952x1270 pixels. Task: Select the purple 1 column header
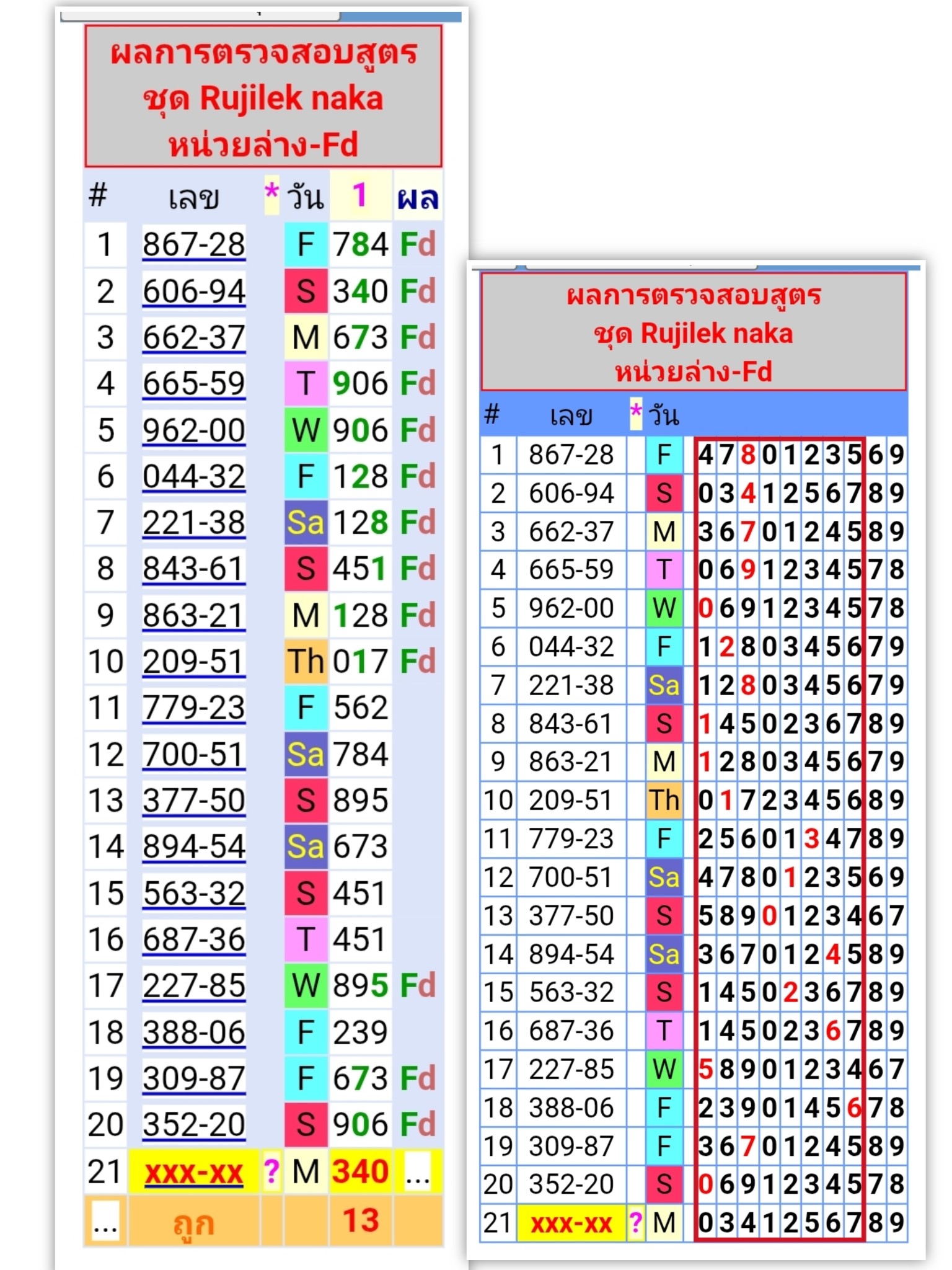[x=360, y=196]
